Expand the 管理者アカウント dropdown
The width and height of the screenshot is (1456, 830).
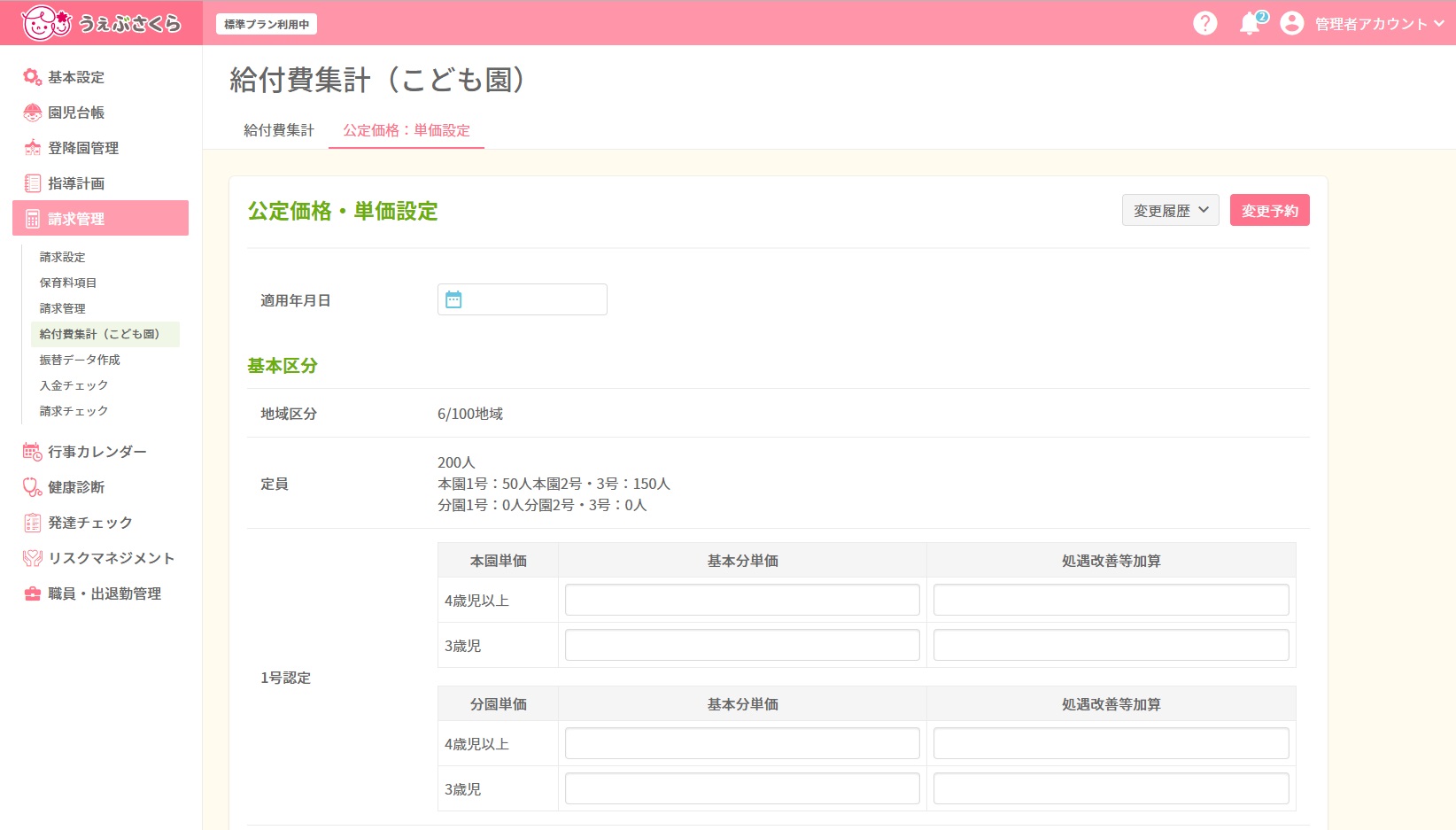pos(1379,24)
